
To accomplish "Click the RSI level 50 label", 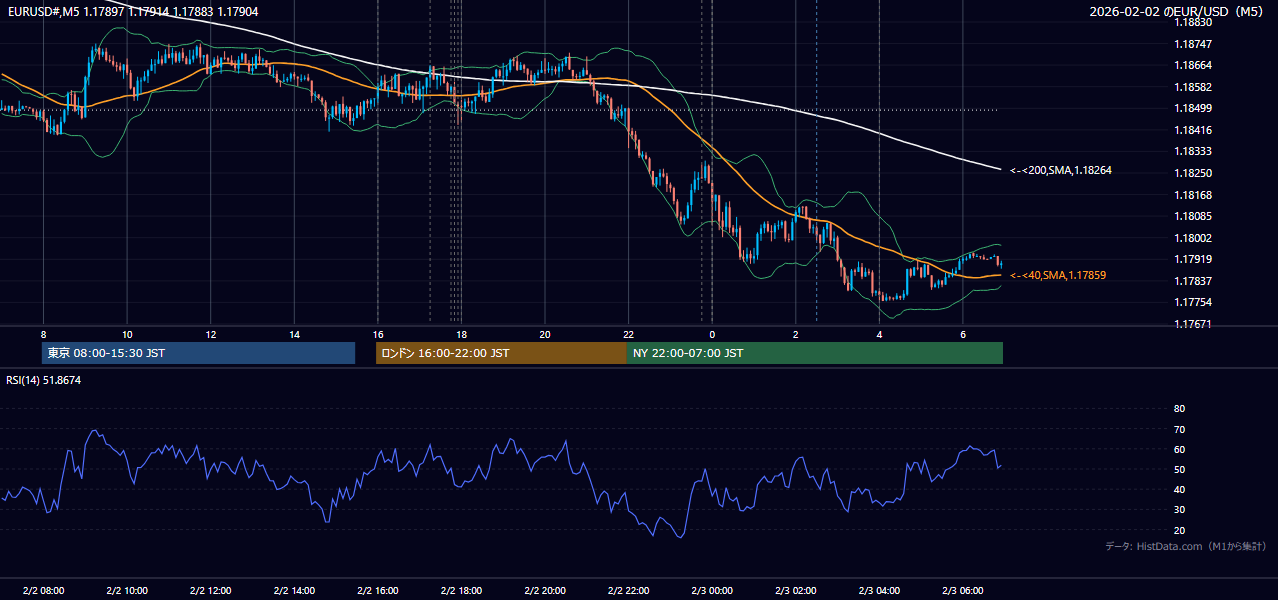I will (1179, 469).
